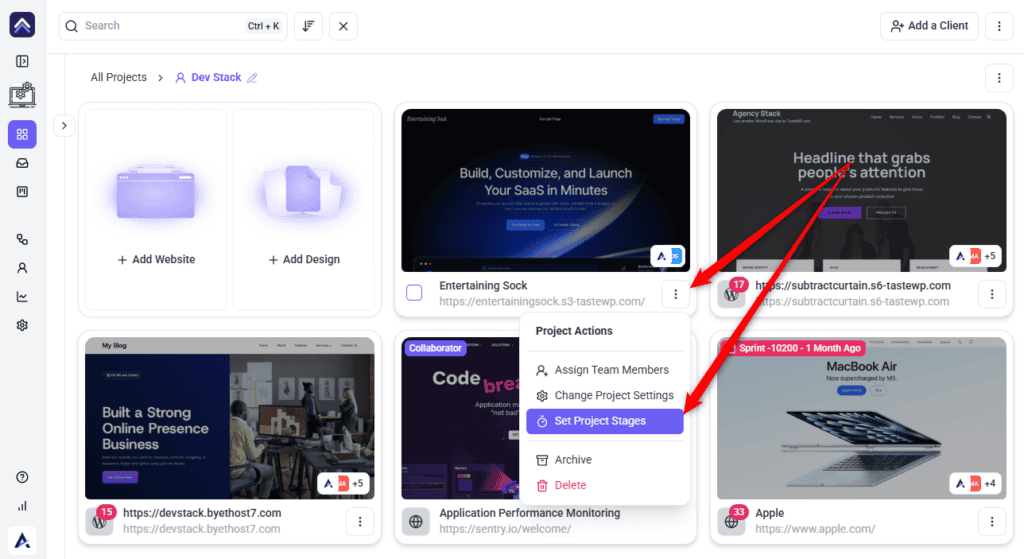Screen dimensions: 1024x559
Task: Click the WordPress icon on subtractcurtain card
Action: [x=731, y=295]
